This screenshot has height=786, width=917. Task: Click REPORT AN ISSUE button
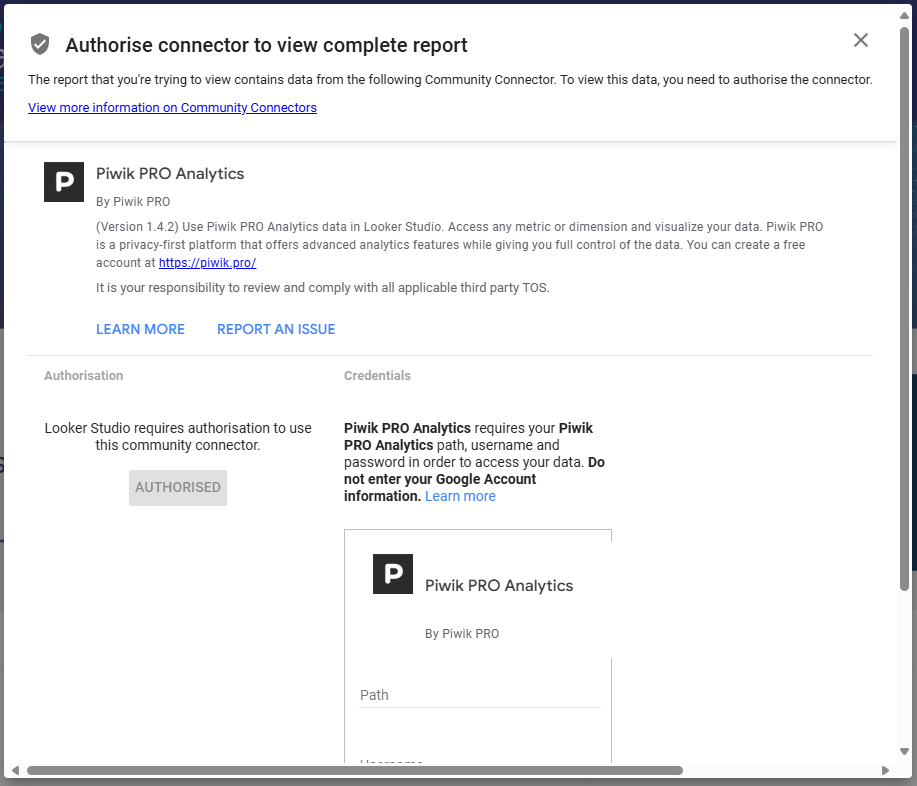[x=276, y=329]
